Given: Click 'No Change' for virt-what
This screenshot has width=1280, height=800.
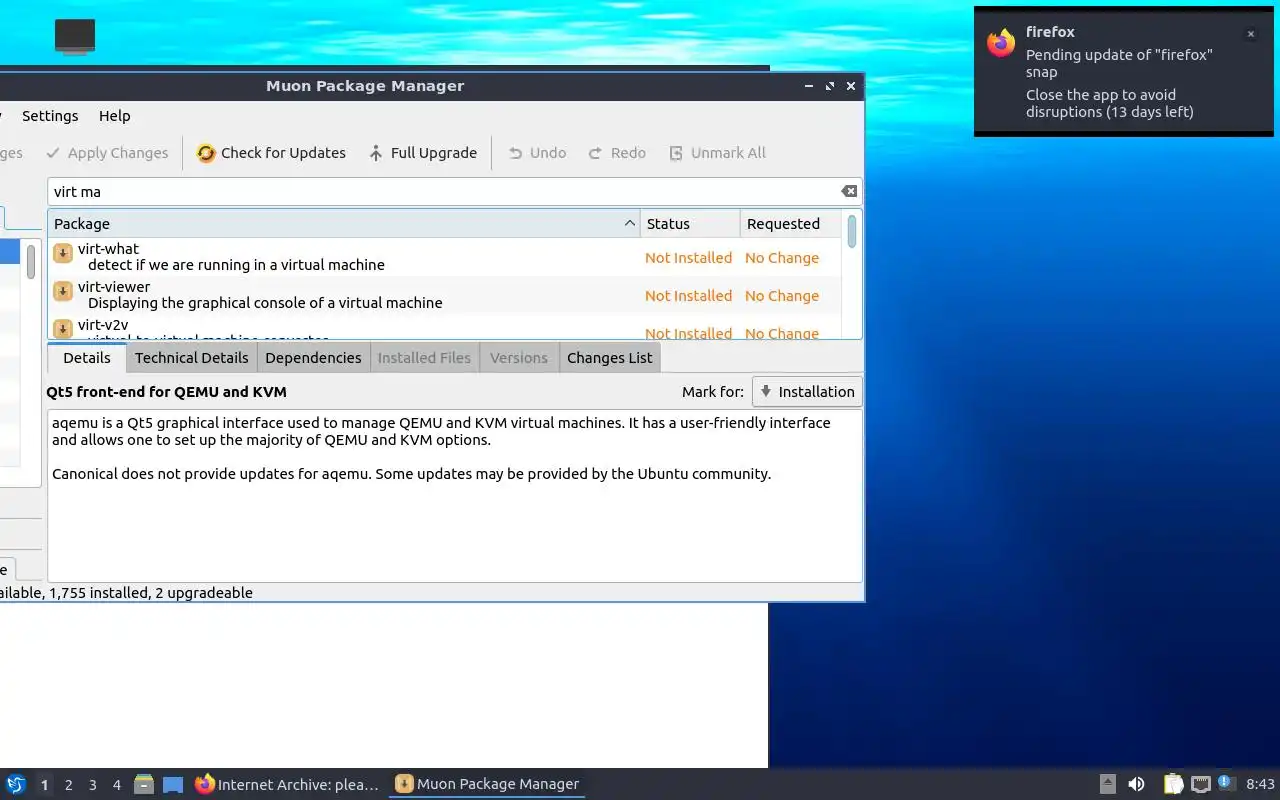Looking at the screenshot, I should point(782,258).
